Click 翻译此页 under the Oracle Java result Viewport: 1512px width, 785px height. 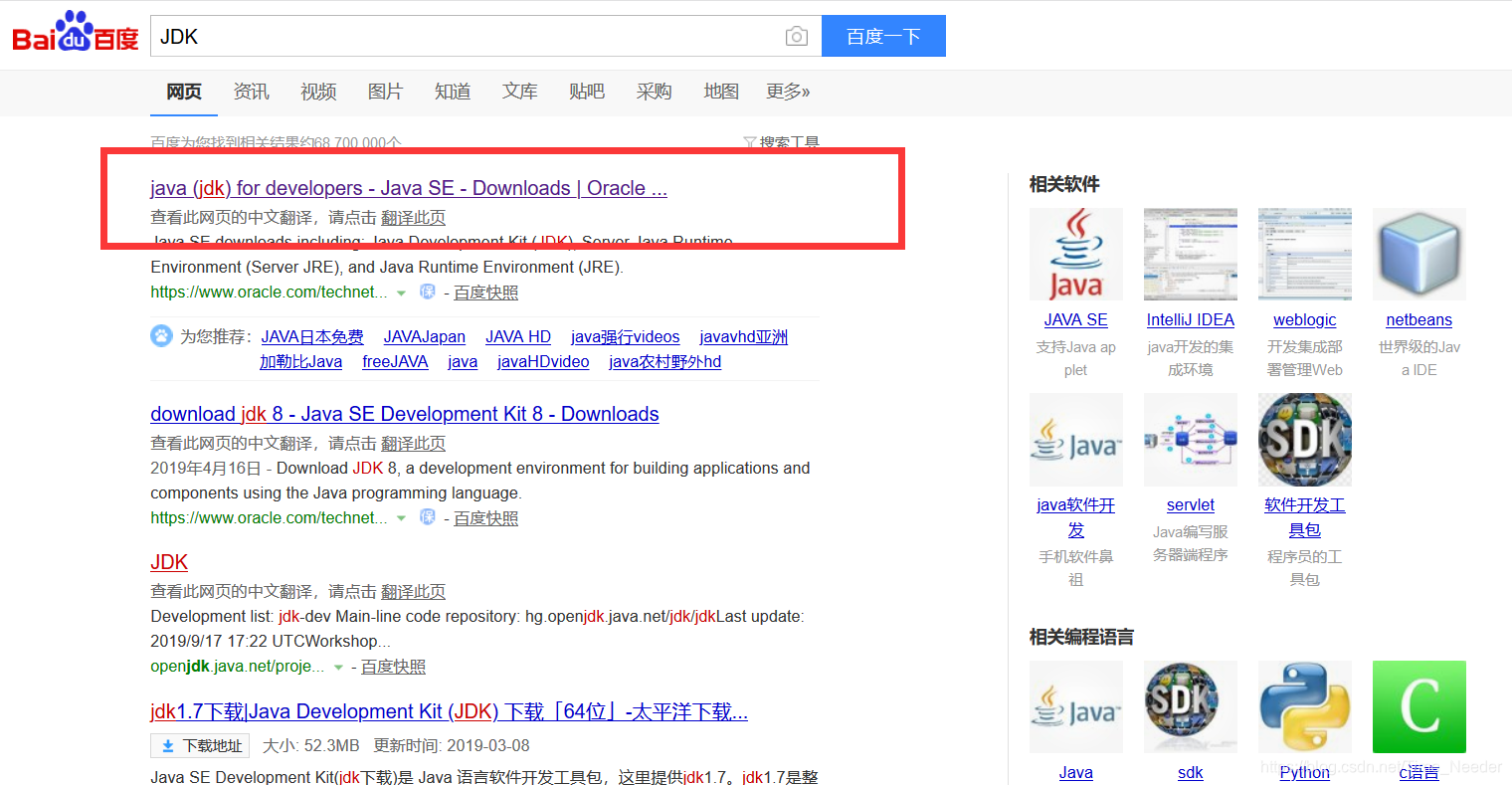point(413,218)
